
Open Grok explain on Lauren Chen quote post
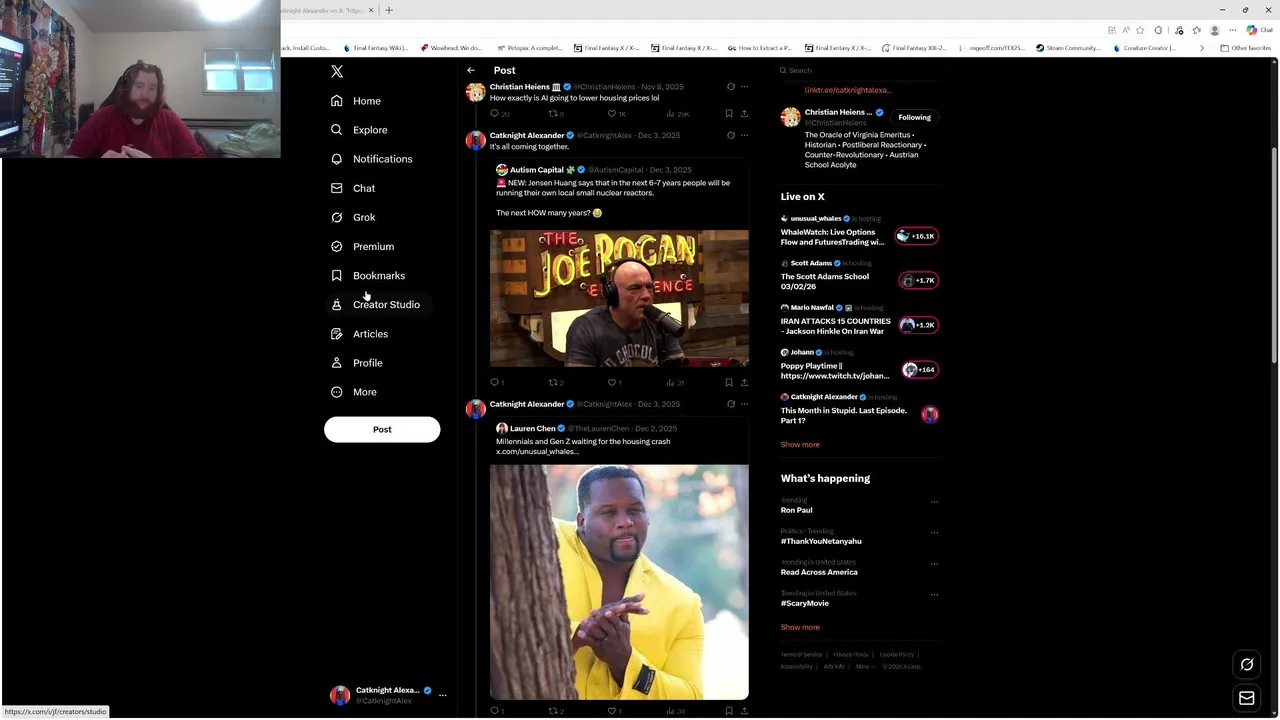(x=731, y=404)
